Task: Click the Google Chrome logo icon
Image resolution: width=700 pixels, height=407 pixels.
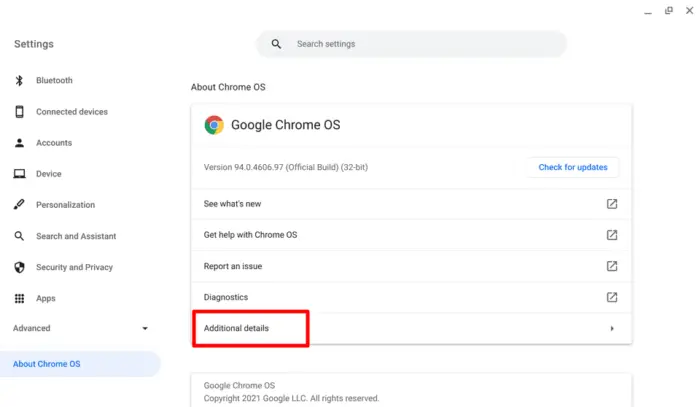Action: coord(214,125)
